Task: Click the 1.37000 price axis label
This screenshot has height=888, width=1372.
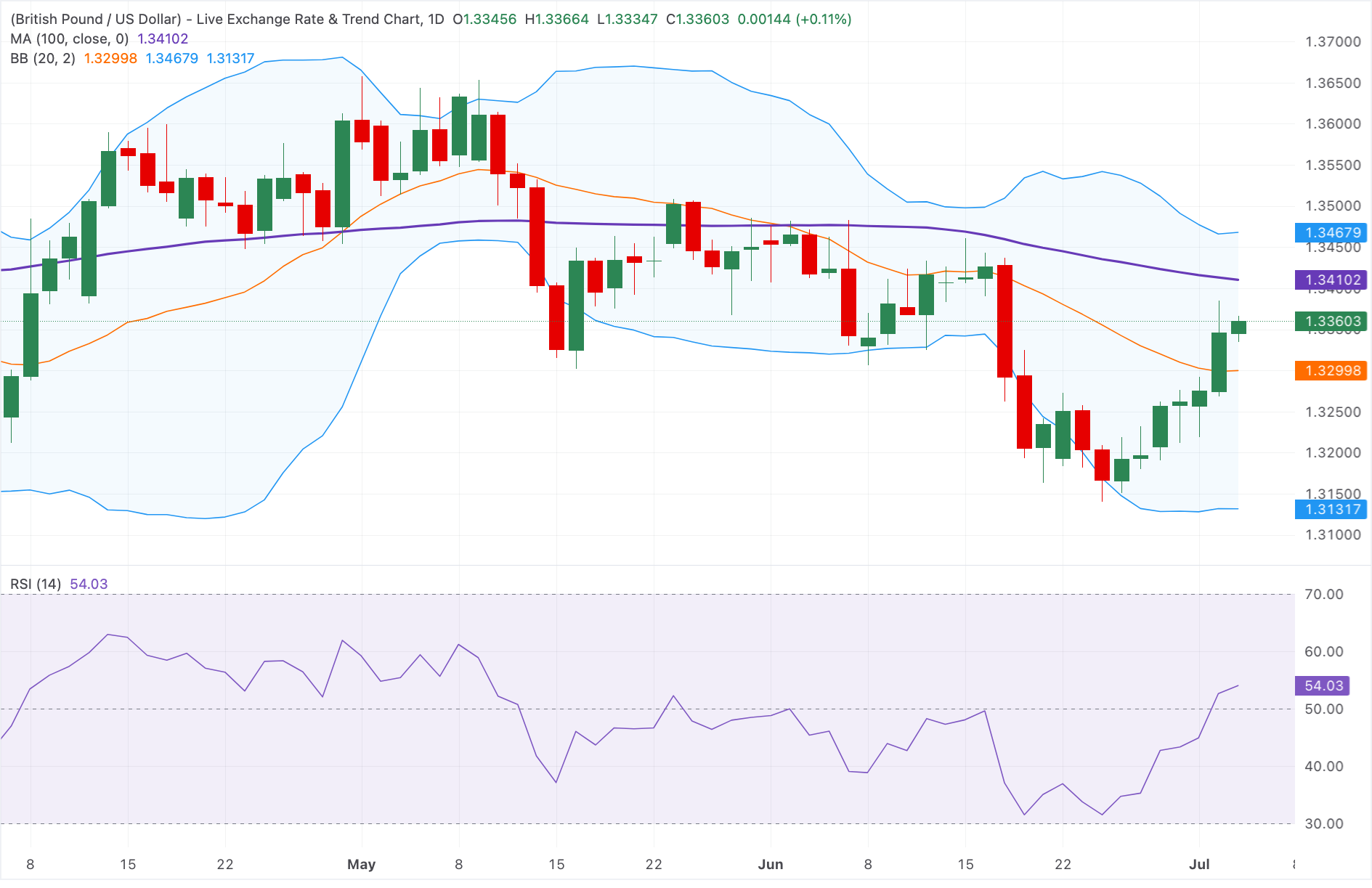Action: point(1333,41)
